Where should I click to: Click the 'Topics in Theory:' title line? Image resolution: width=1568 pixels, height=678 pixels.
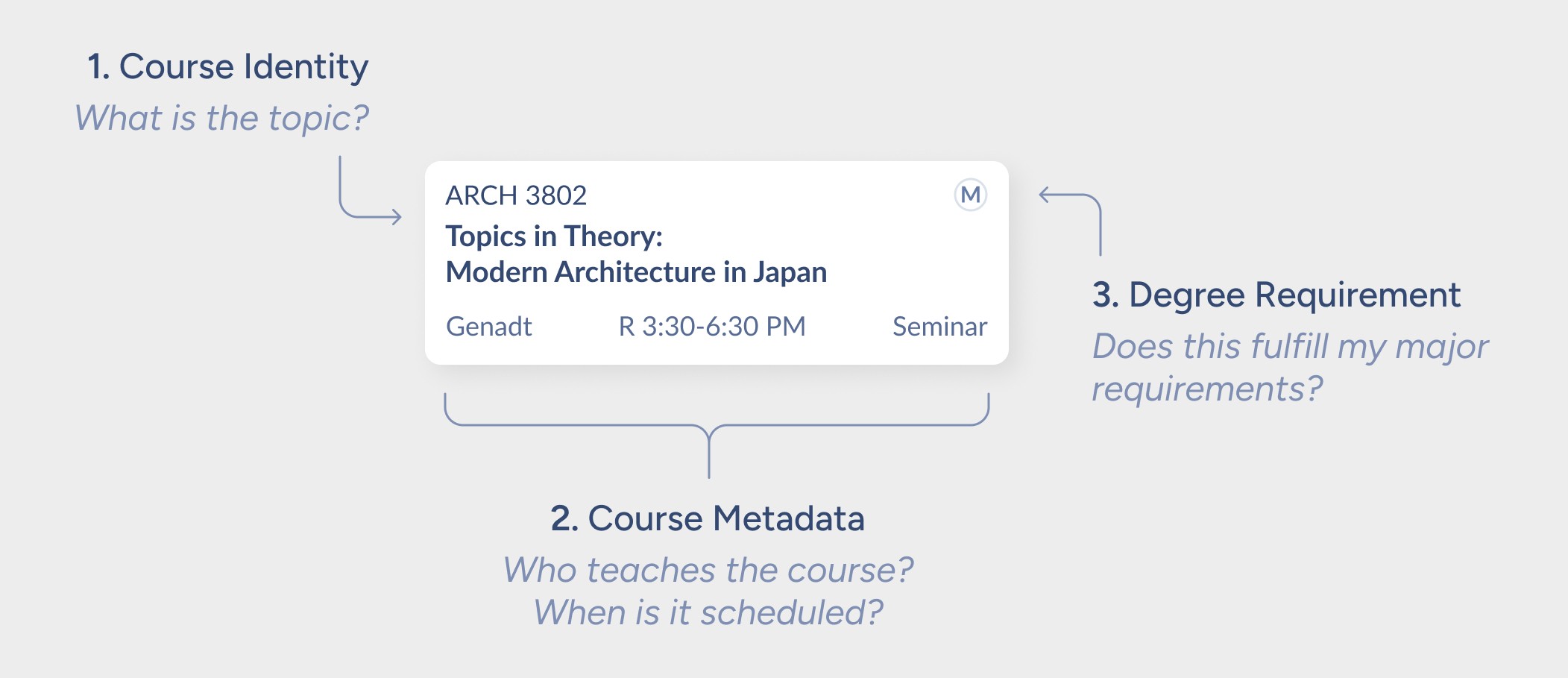(554, 236)
